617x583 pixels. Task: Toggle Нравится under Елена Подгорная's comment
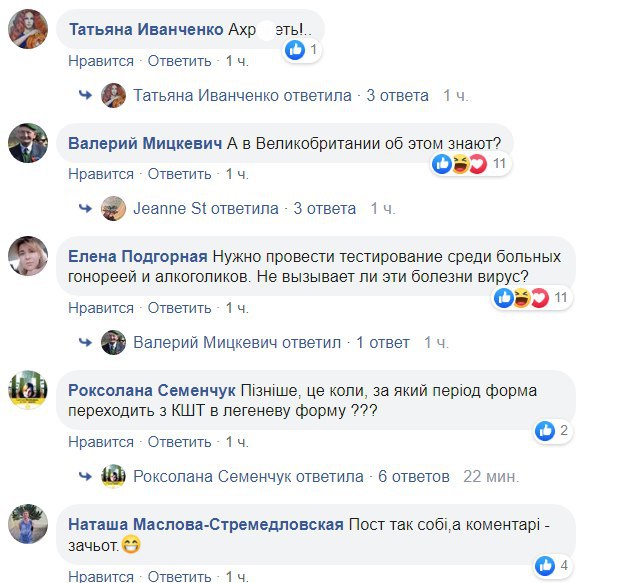coord(101,308)
